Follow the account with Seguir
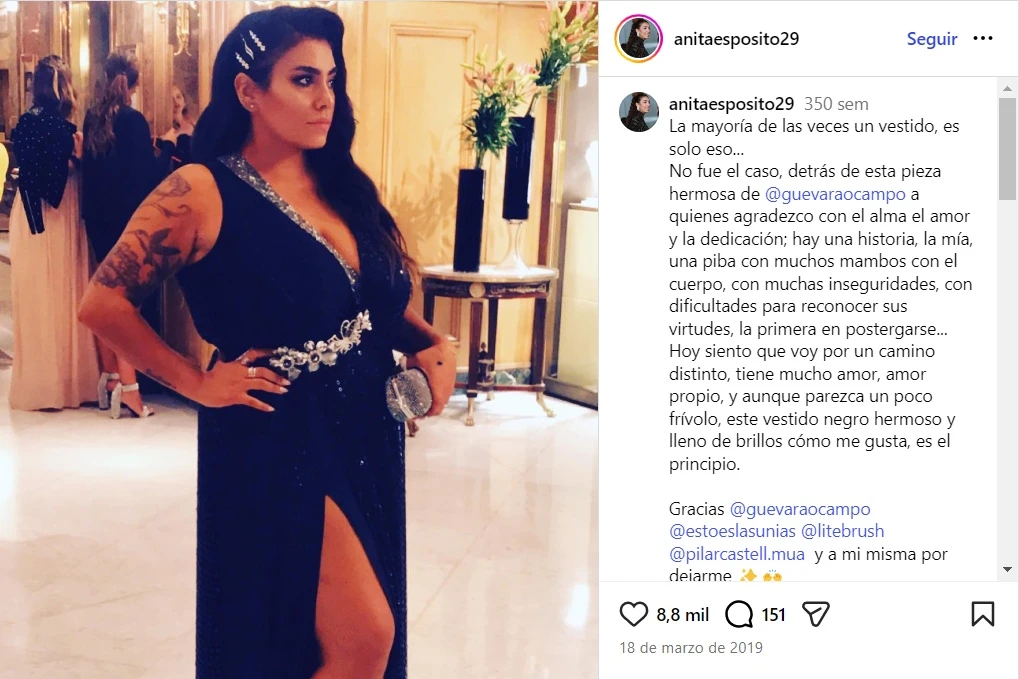This screenshot has height=679, width=1019. click(x=932, y=39)
